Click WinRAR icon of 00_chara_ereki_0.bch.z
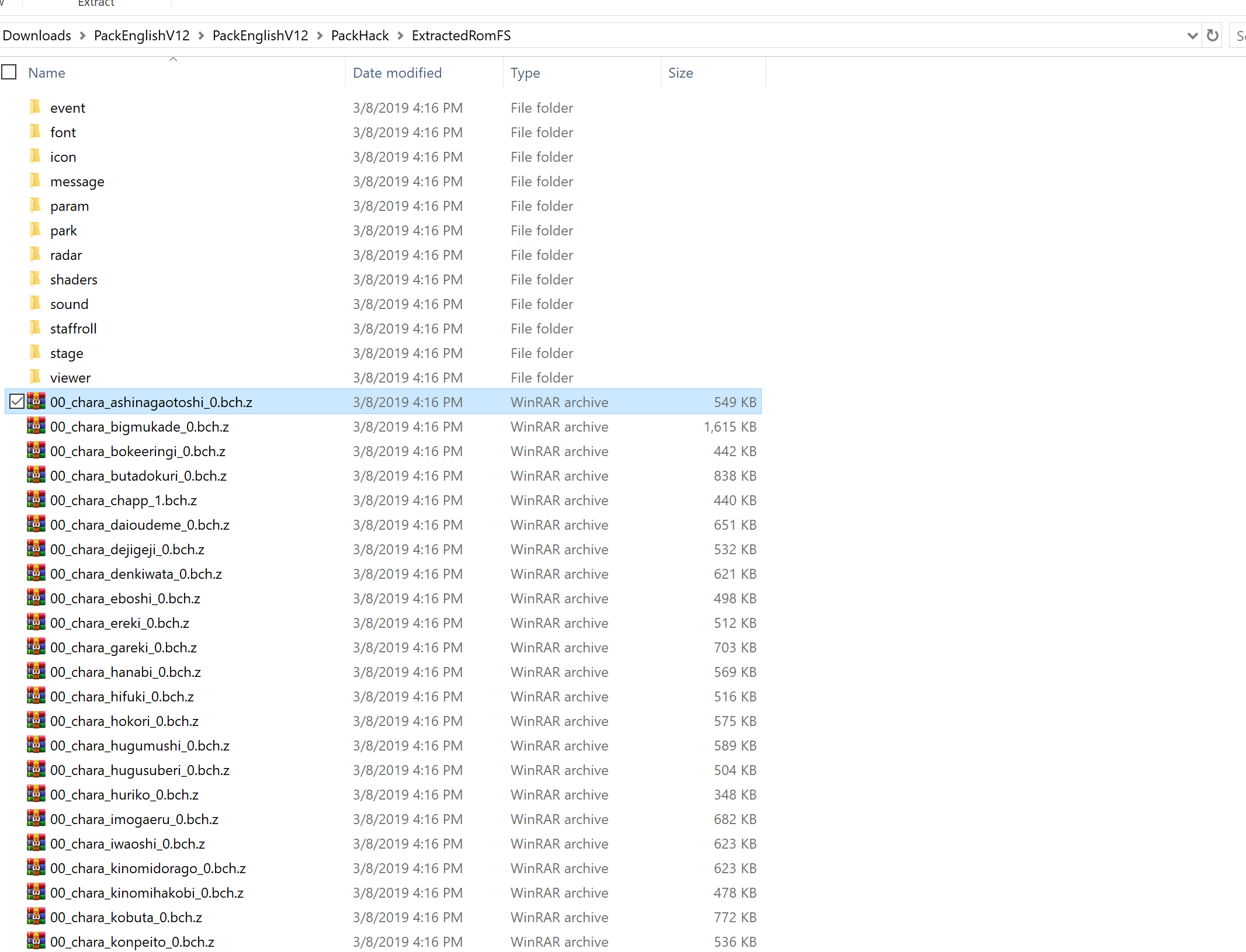 coord(36,623)
